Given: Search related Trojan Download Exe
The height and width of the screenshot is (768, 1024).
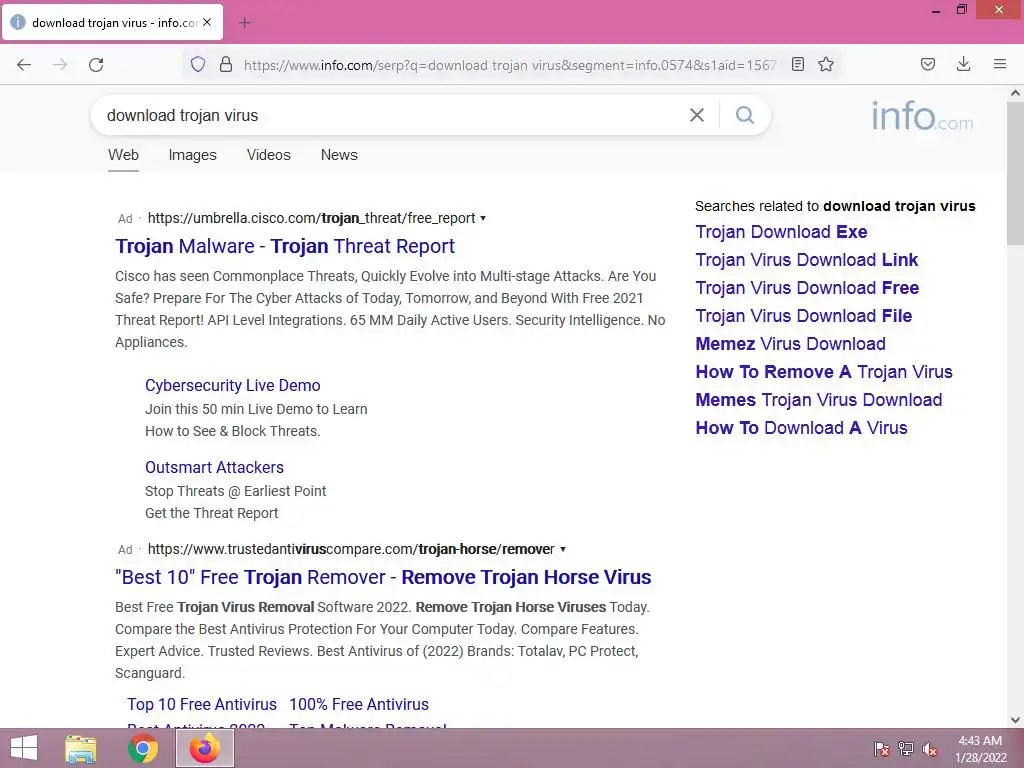Looking at the screenshot, I should [x=782, y=232].
